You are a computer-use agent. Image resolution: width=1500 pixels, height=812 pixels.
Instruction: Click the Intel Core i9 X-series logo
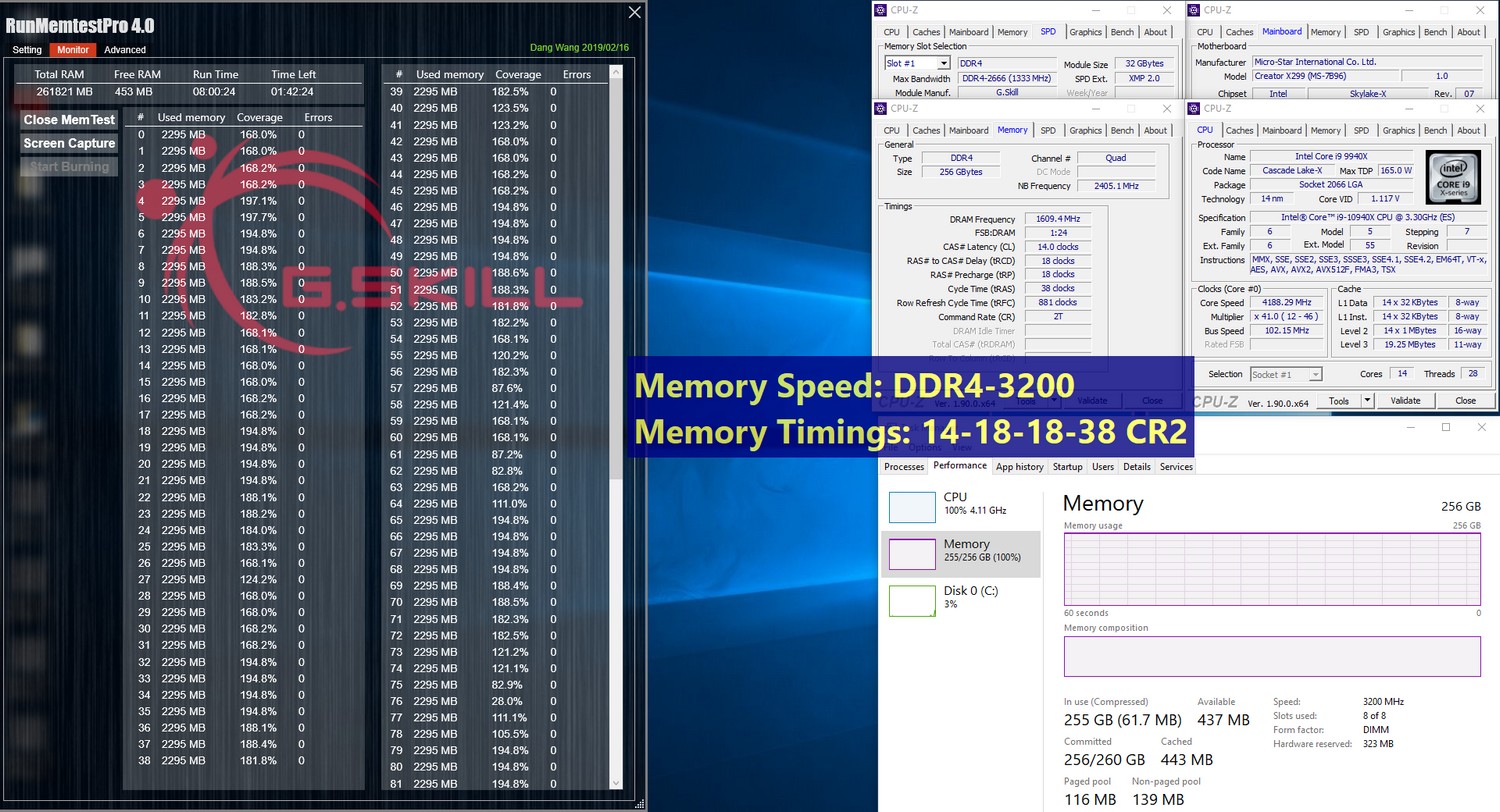tap(1452, 177)
